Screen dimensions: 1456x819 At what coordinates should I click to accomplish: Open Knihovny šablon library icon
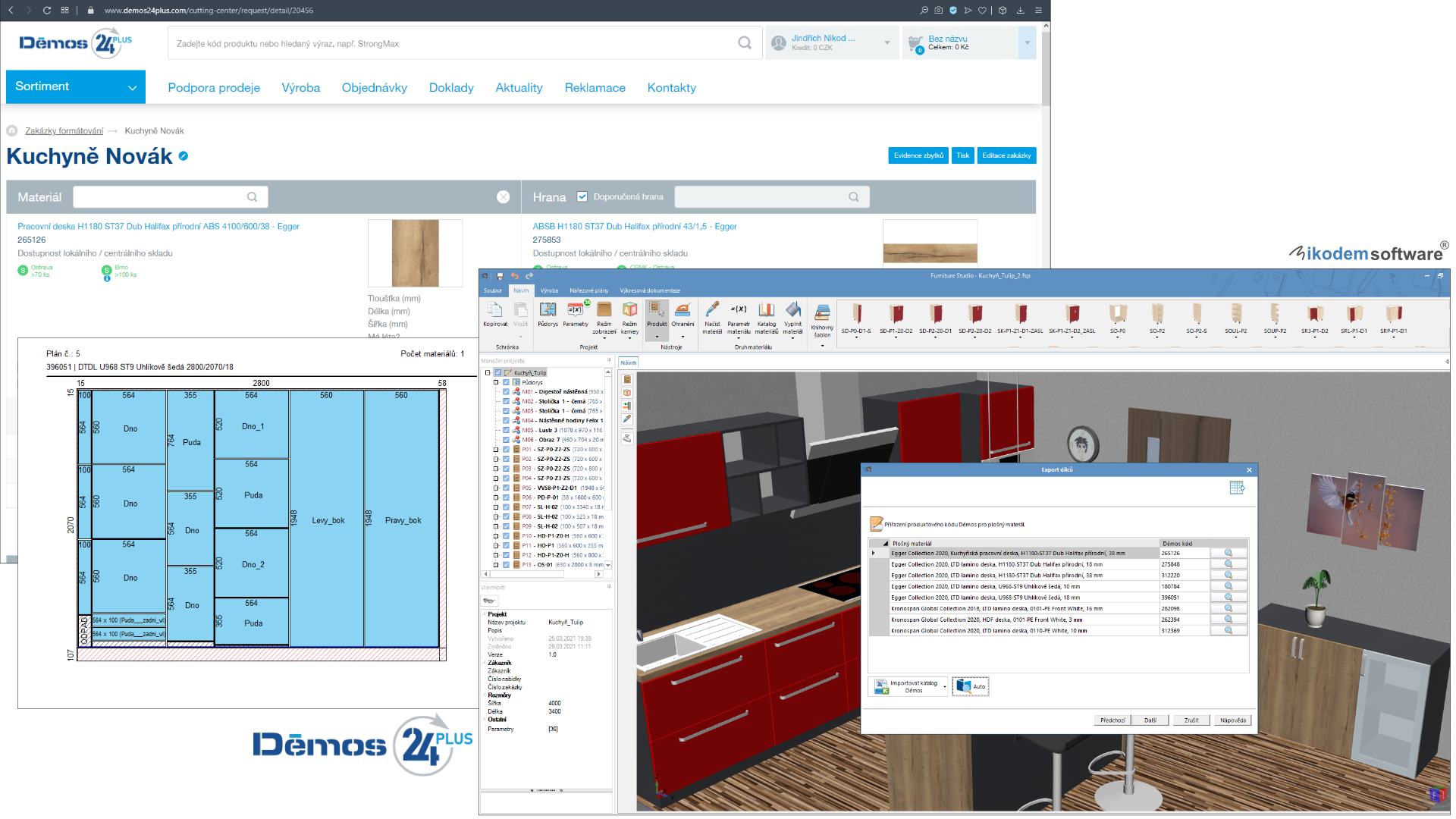[x=822, y=313]
